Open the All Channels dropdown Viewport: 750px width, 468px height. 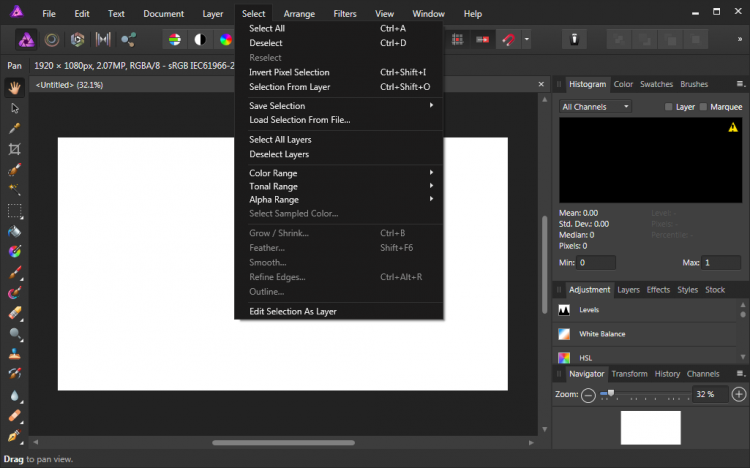point(596,107)
